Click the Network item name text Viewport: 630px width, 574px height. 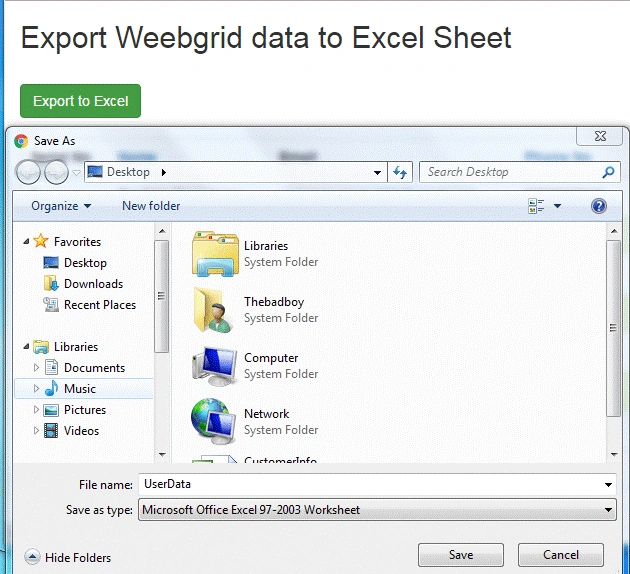[x=266, y=414]
